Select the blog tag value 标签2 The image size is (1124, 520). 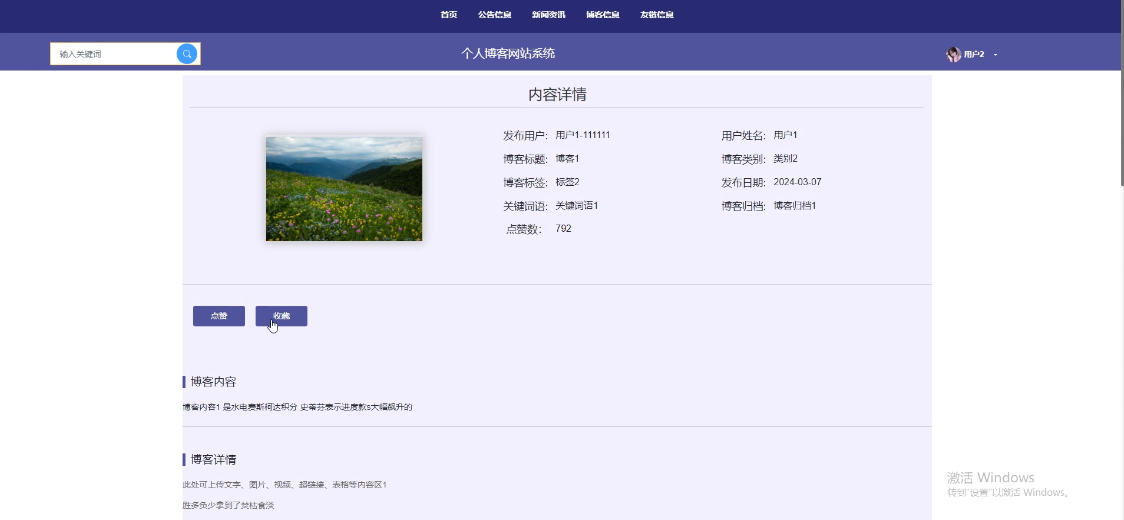[x=567, y=182]
